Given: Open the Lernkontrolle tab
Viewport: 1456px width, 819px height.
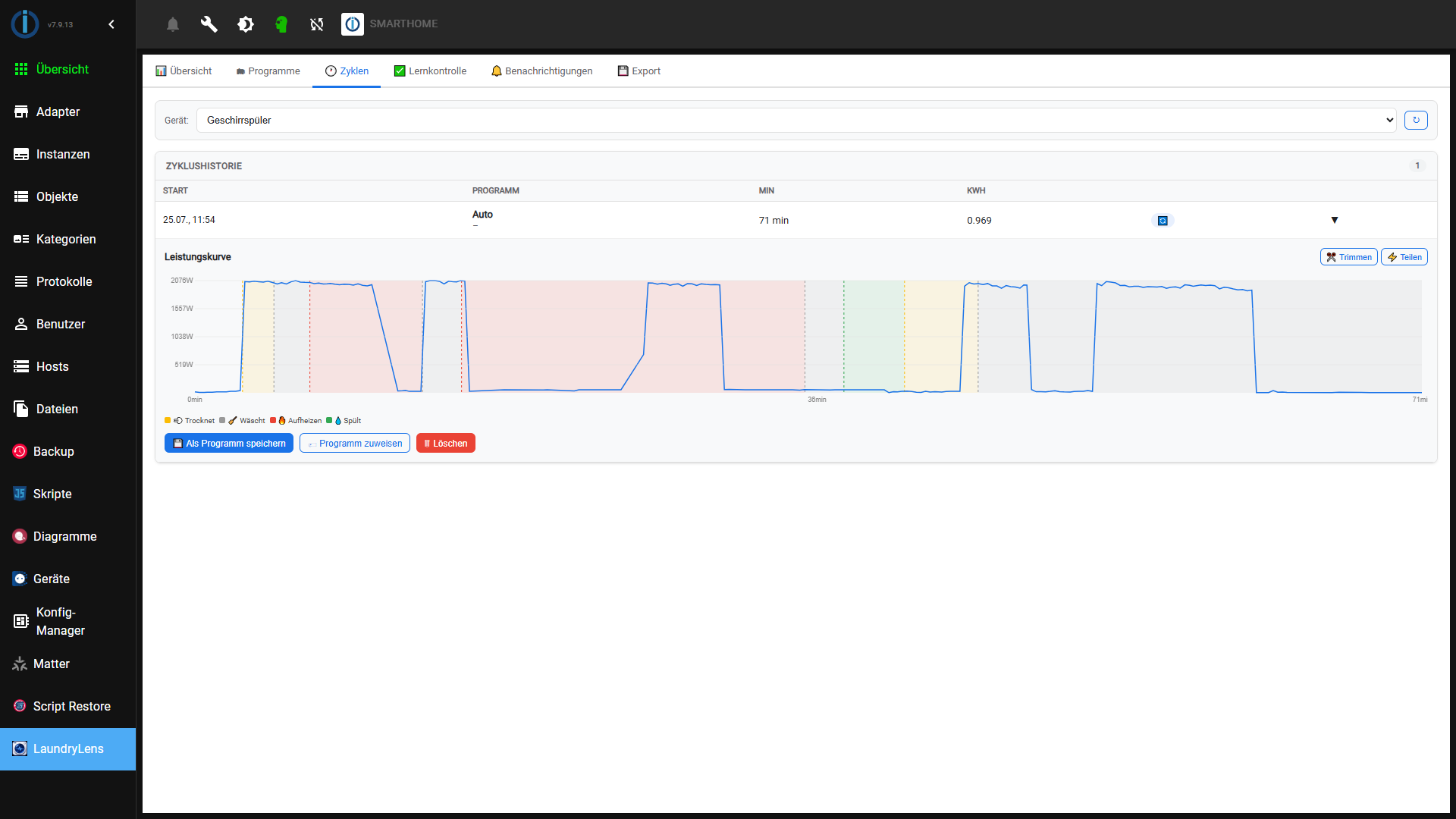Looking at the screenshot, I should [x=430, y=71].
